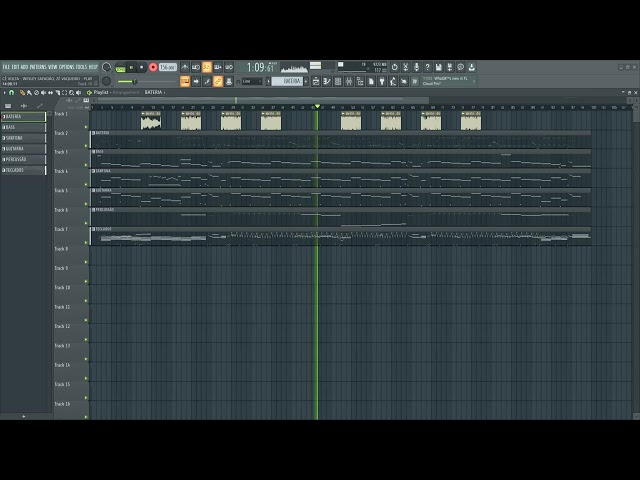Click the help question mark icon
This screenshot has width=640, height=480.
point(427,67)
